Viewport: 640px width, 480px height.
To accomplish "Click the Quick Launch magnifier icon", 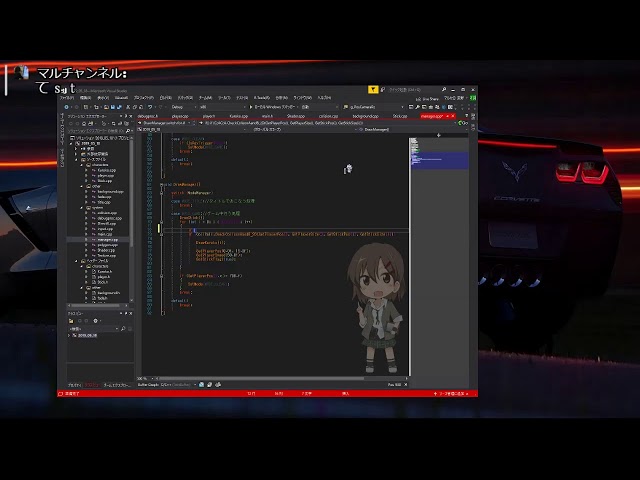I will 444,89.
